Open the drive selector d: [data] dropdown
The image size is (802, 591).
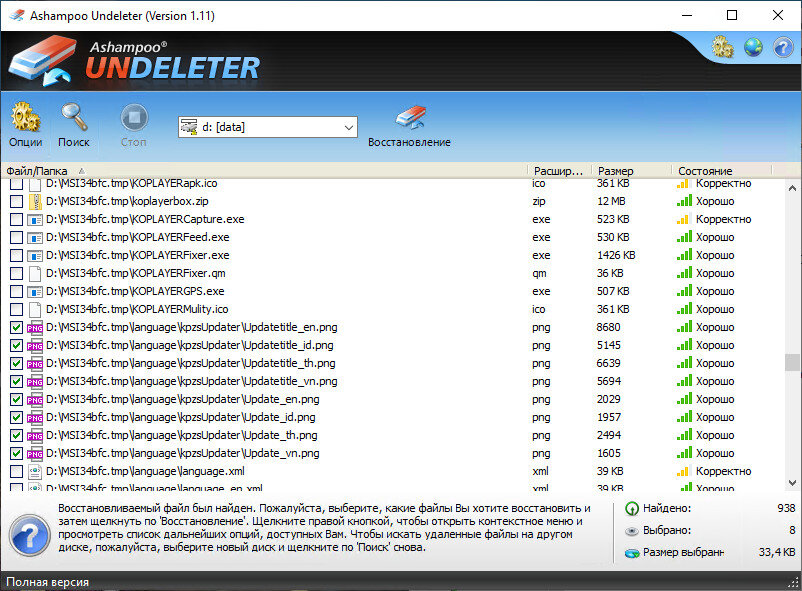(x=268, y=127)
